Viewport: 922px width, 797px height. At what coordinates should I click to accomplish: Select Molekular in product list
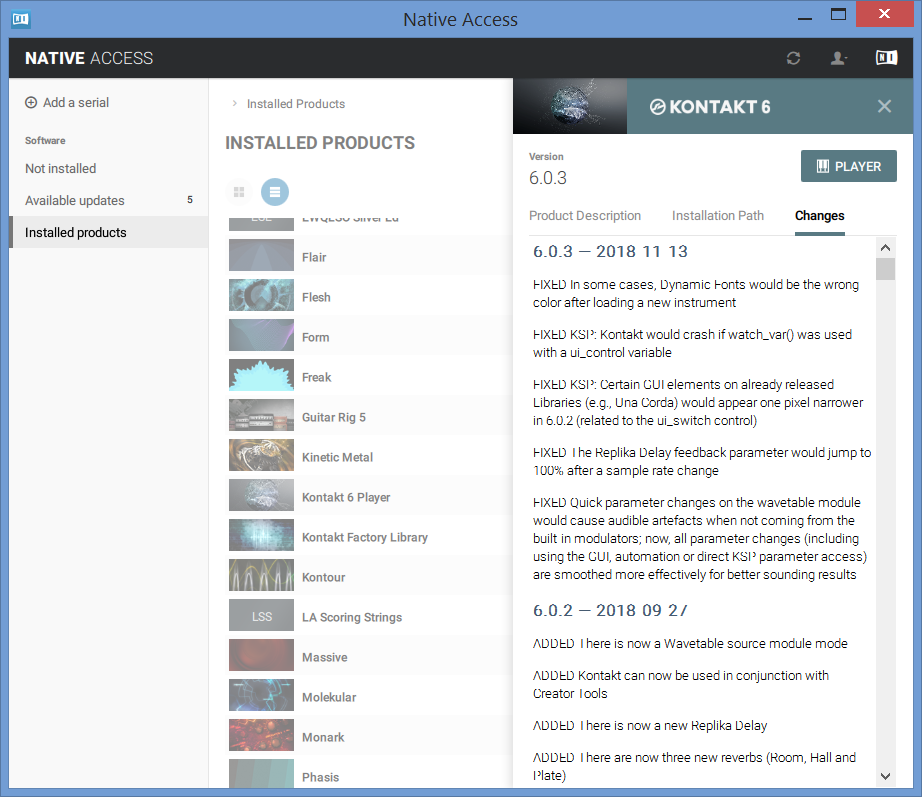tap(329, 698)
